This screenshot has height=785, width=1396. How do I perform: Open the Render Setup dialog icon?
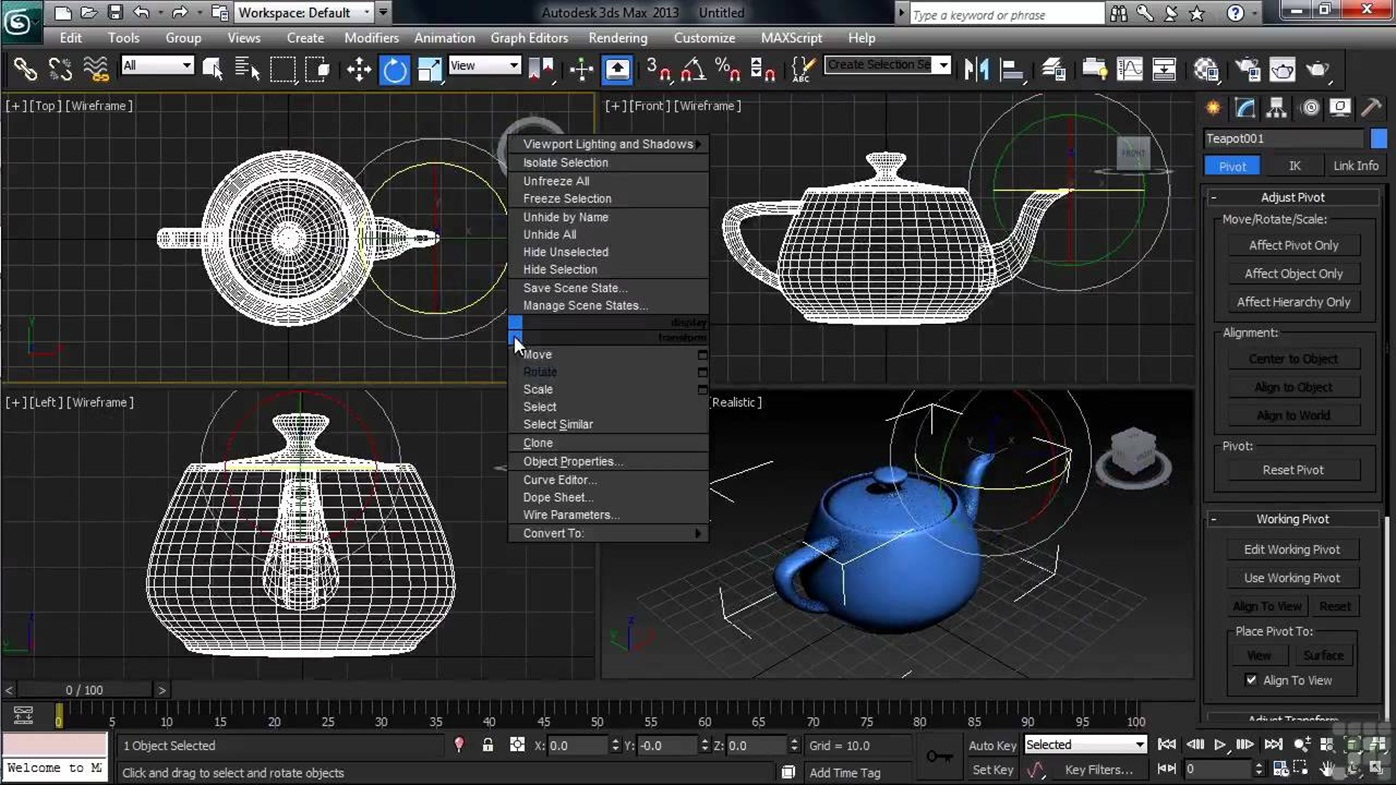click(1247, 69)
